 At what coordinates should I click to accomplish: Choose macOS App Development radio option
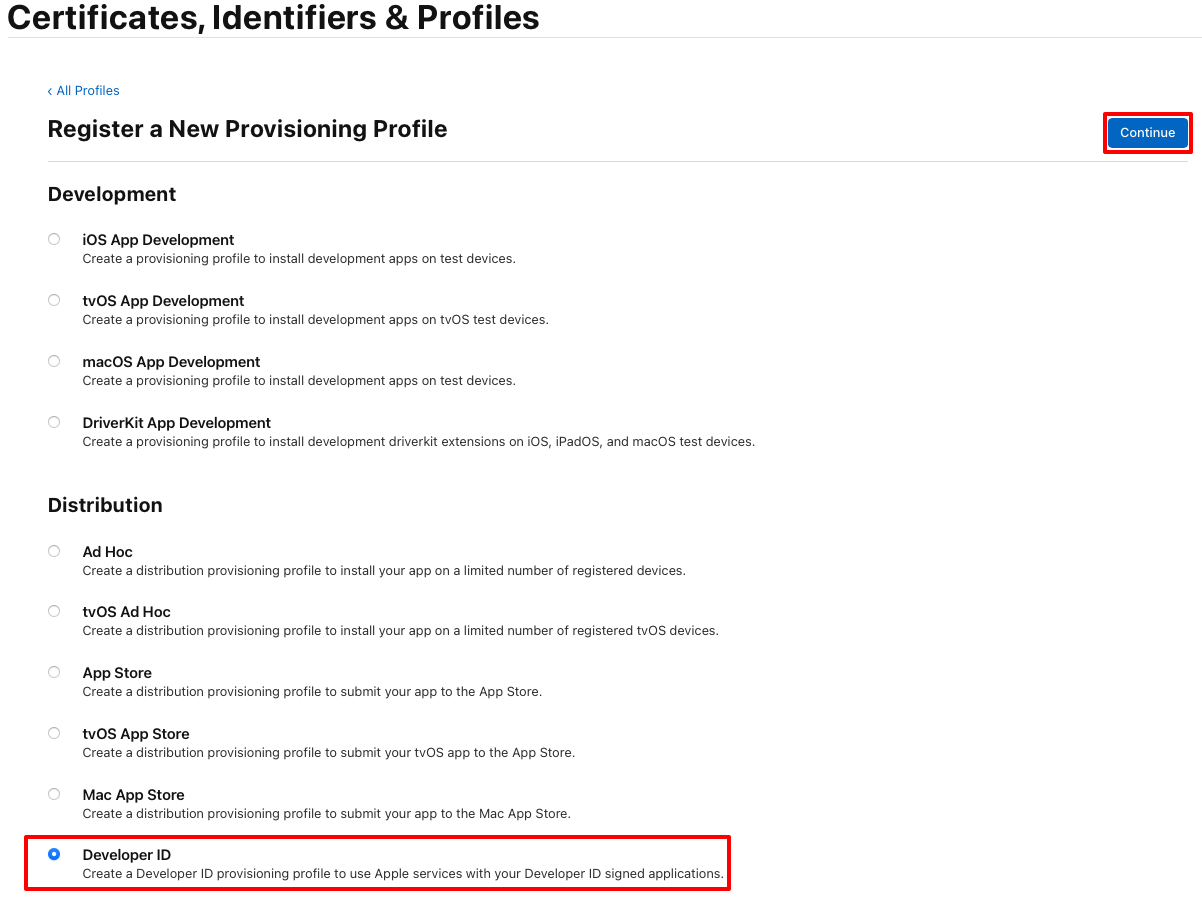[54, 361]
